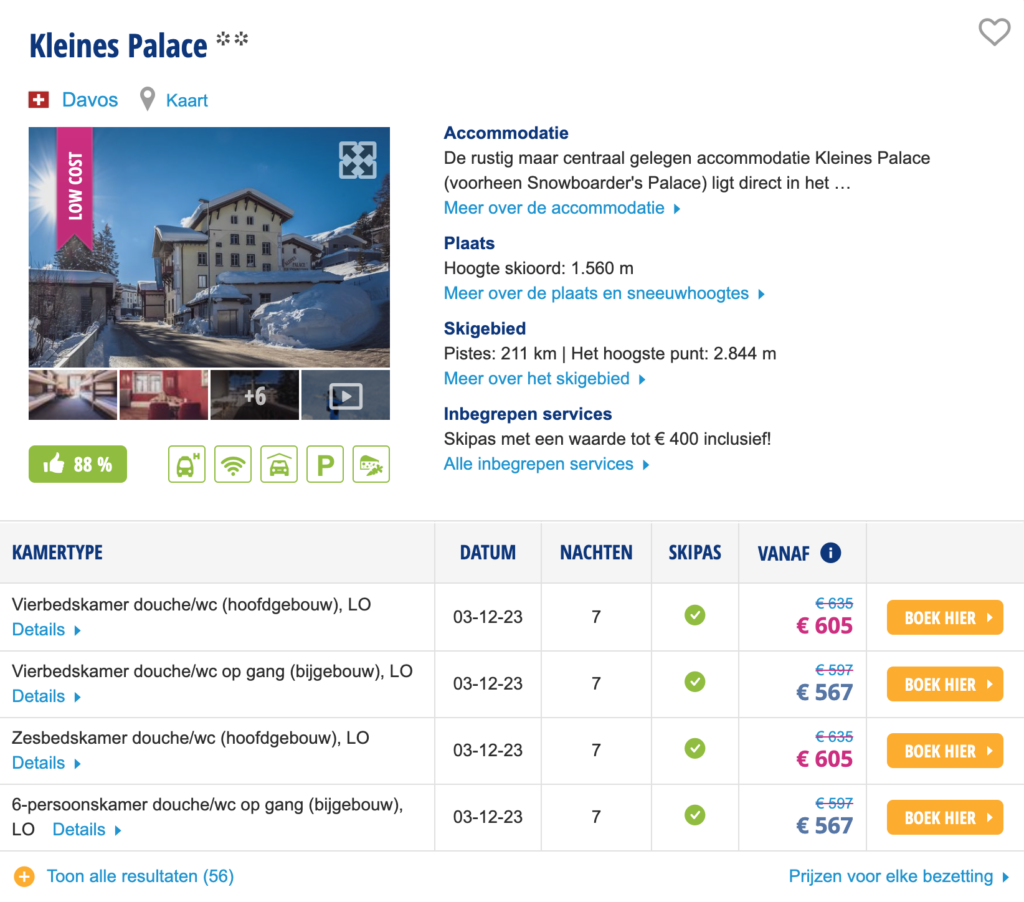This screenshot has width=1024, height=902.
Task: Open the +6 more photos thumbnail
Action: (x=254, y=396)
